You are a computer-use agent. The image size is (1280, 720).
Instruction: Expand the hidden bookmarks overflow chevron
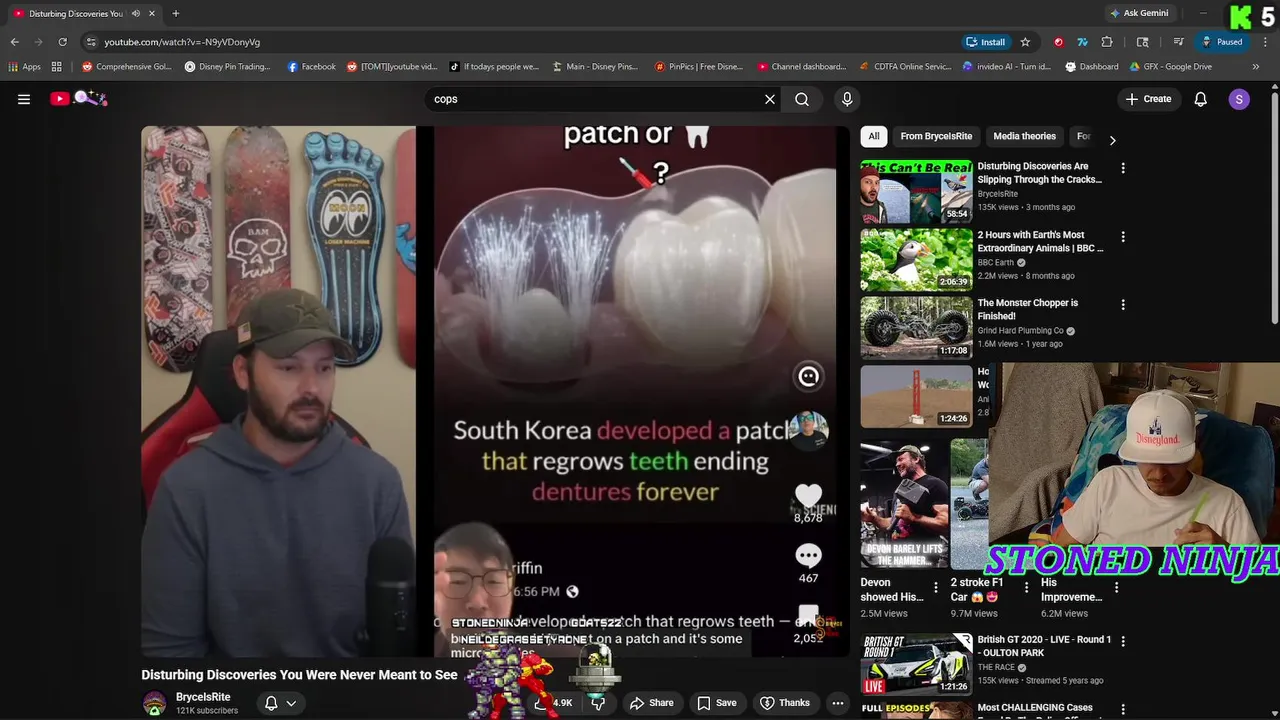coord(1256,67)
